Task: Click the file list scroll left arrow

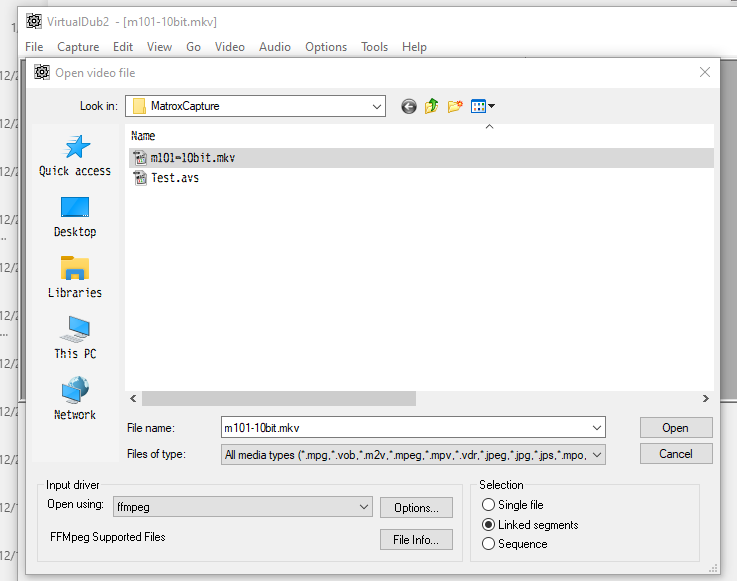Action: point(133,399)
